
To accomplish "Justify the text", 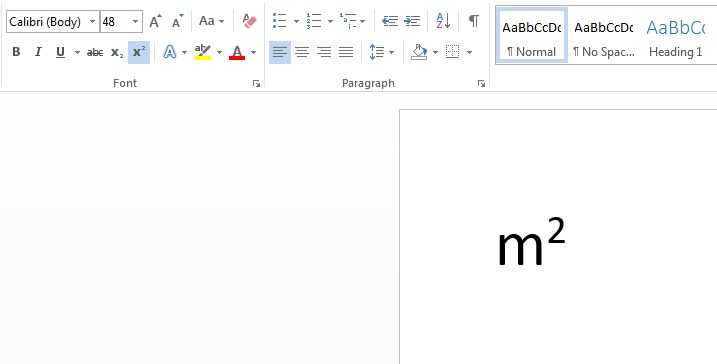I will 346,52.
